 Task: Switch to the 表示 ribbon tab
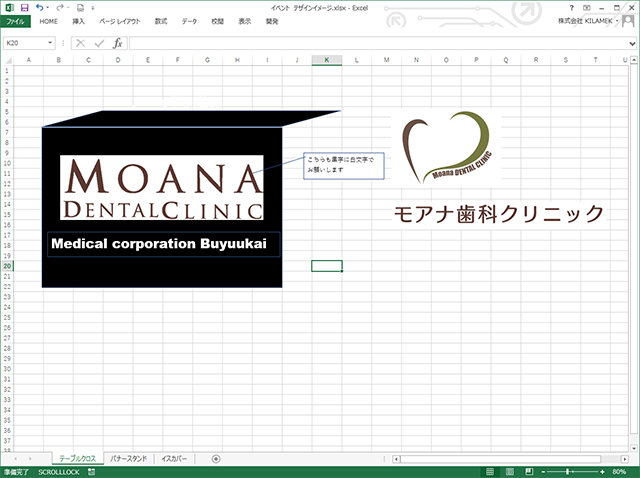(244, 21)
